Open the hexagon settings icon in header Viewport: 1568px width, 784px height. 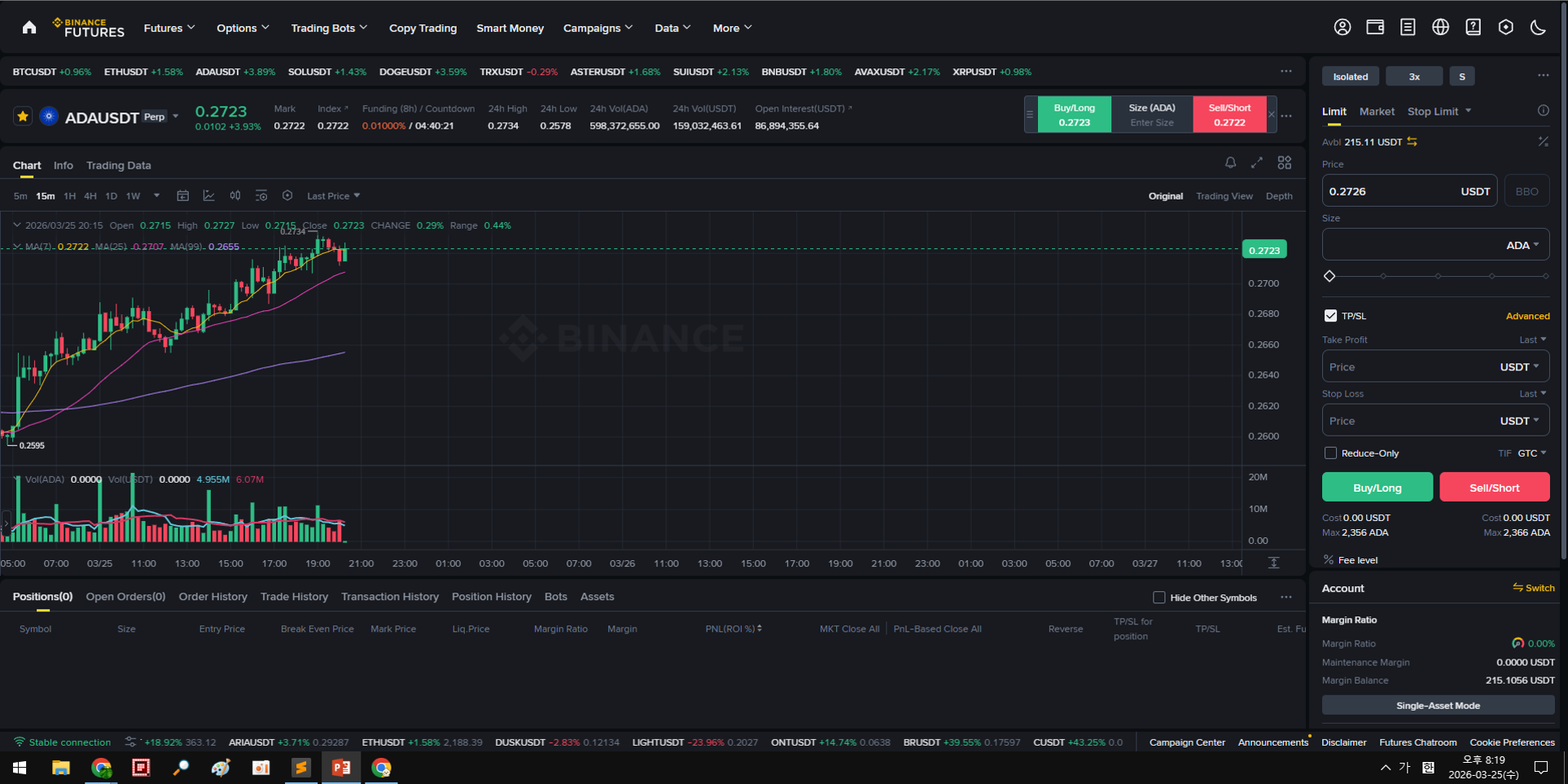coord(1505,27)
